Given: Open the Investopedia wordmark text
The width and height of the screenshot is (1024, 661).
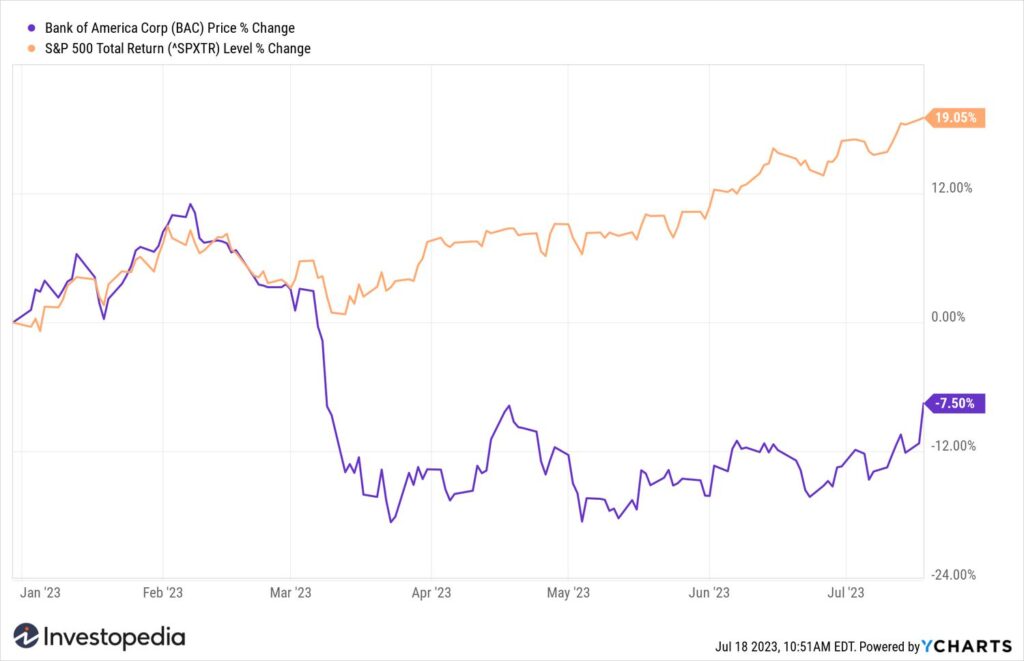Looking at the screenshot, I should [114, 637].
